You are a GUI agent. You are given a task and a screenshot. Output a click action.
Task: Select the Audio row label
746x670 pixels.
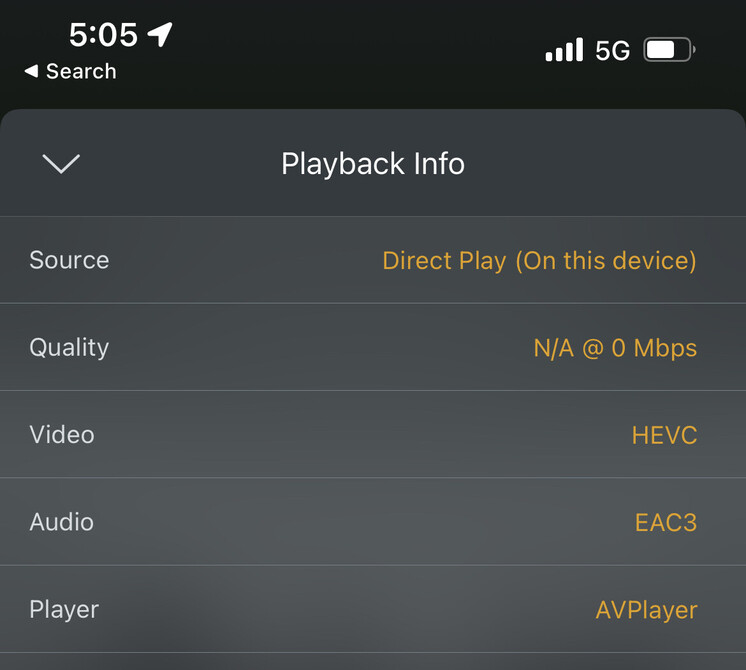61,522
